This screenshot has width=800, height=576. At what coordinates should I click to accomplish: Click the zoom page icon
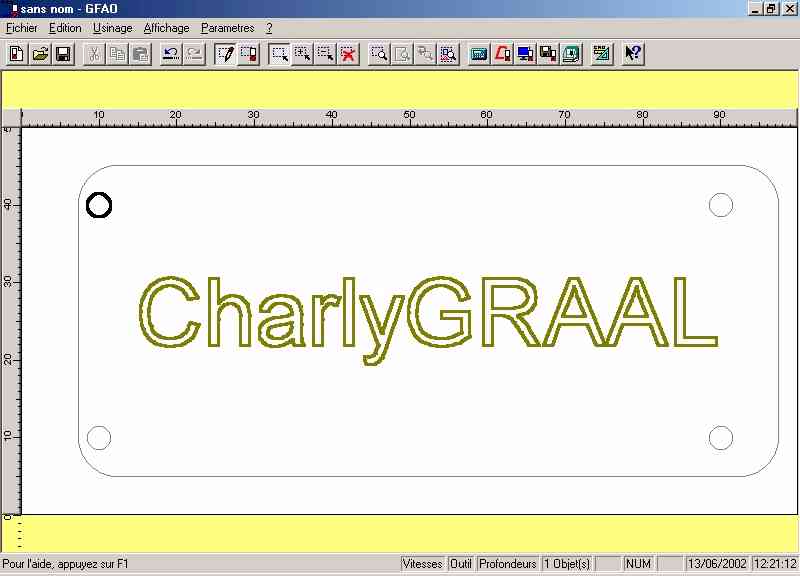402,54
